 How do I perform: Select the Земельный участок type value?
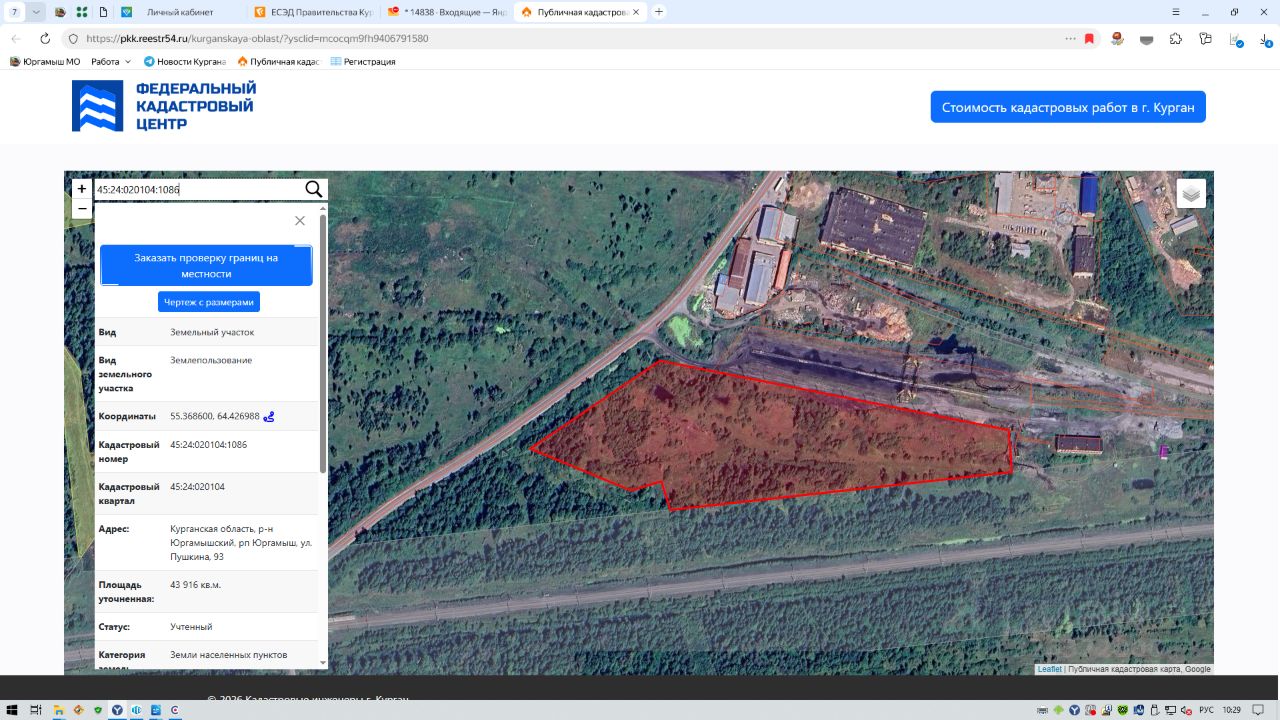click(x=212, y=332)
